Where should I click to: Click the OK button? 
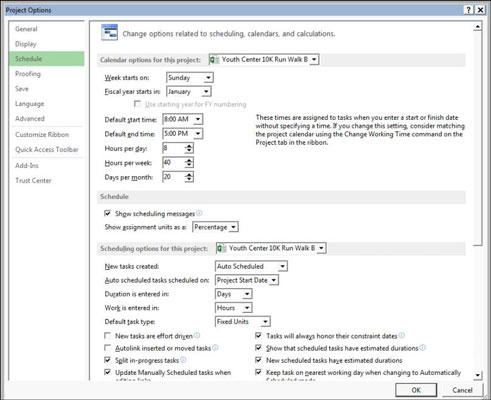[x=416, y=390]
